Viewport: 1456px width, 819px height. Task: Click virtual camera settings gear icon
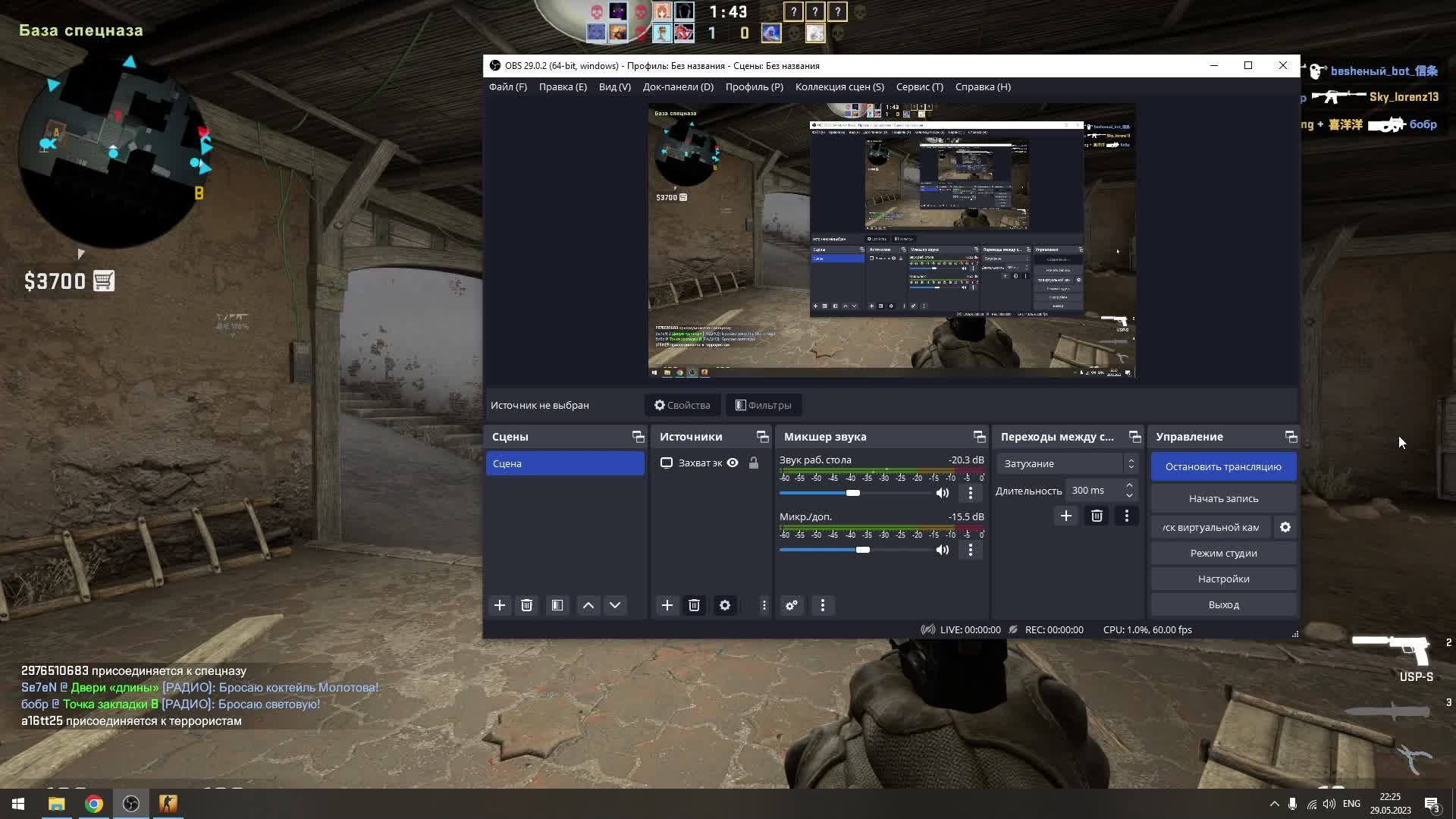tap(1285, 527)
